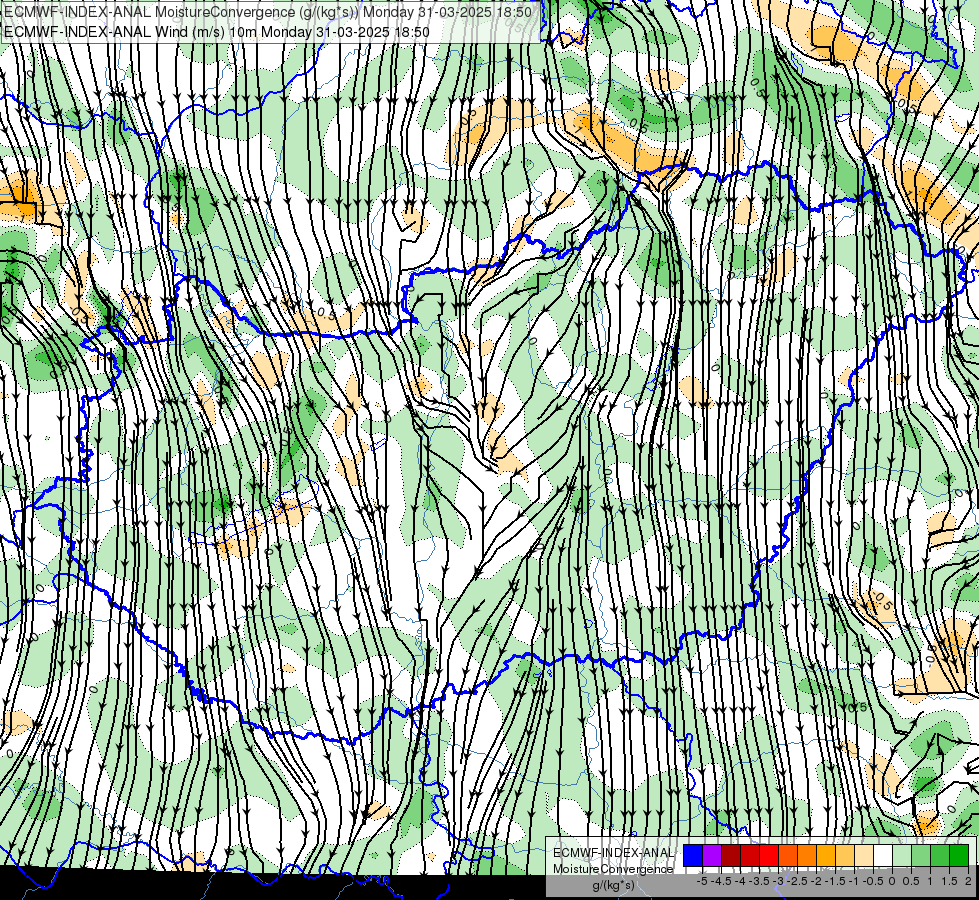Screen dimensions: 979x900
Task: Click the -2.5 tick label on the legend
Action: click(797, 881)
